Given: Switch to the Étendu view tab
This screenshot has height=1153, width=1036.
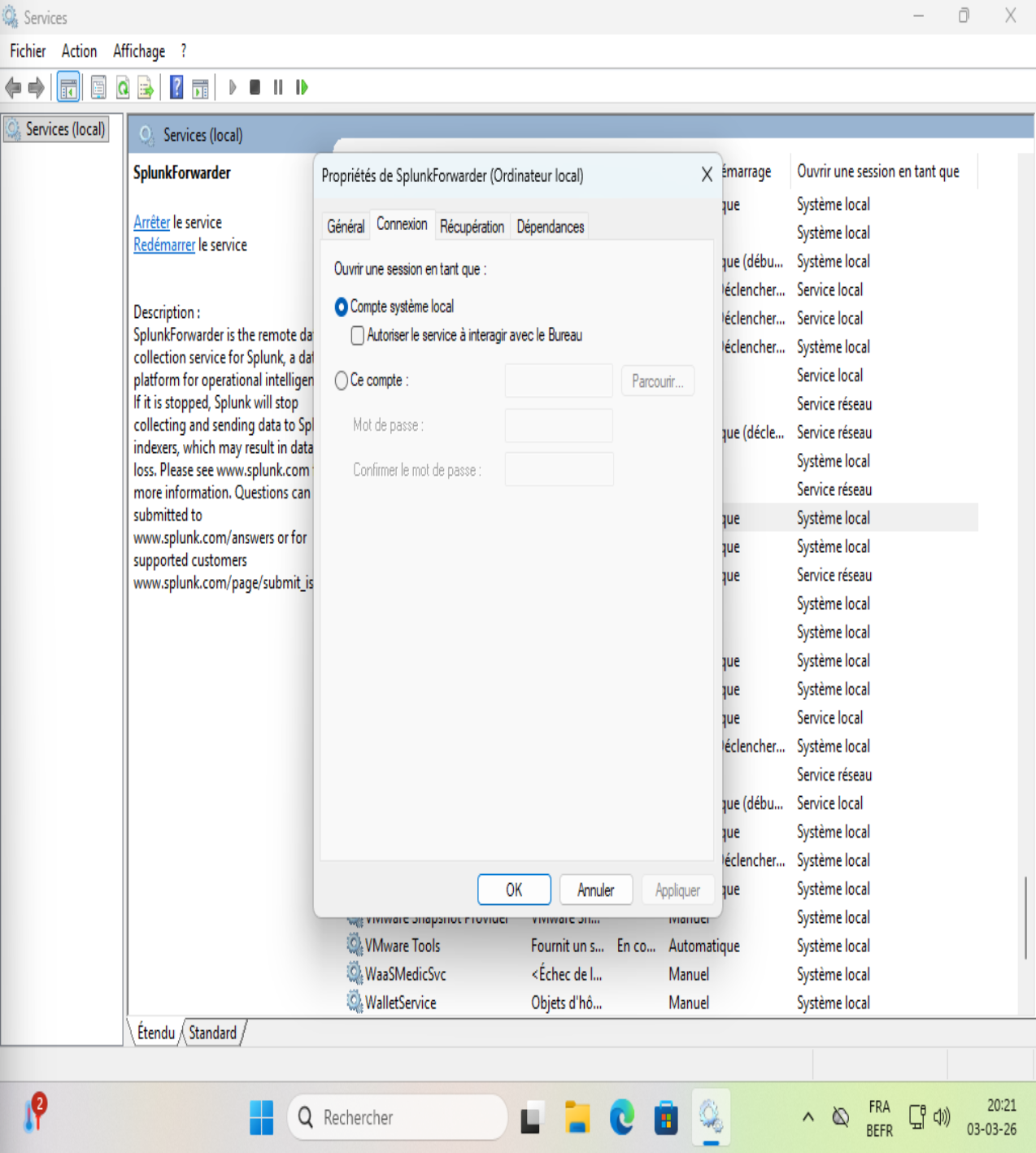Looking at the screenshot, I should (156, 1033).
